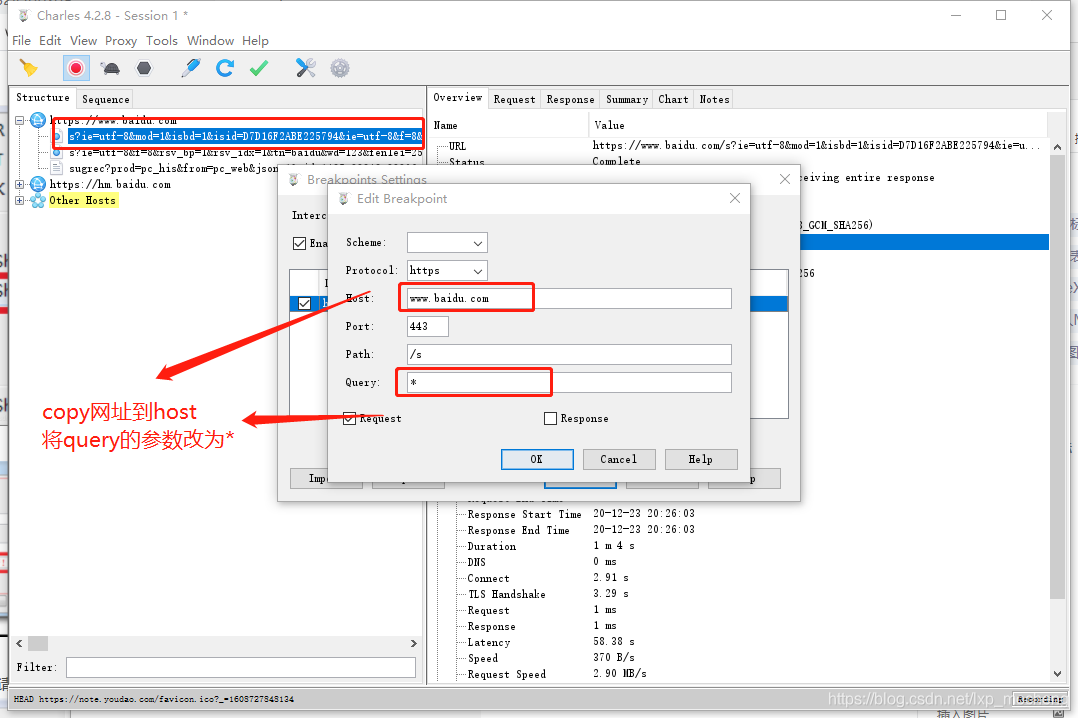Open the Help menu

[255, 41]
